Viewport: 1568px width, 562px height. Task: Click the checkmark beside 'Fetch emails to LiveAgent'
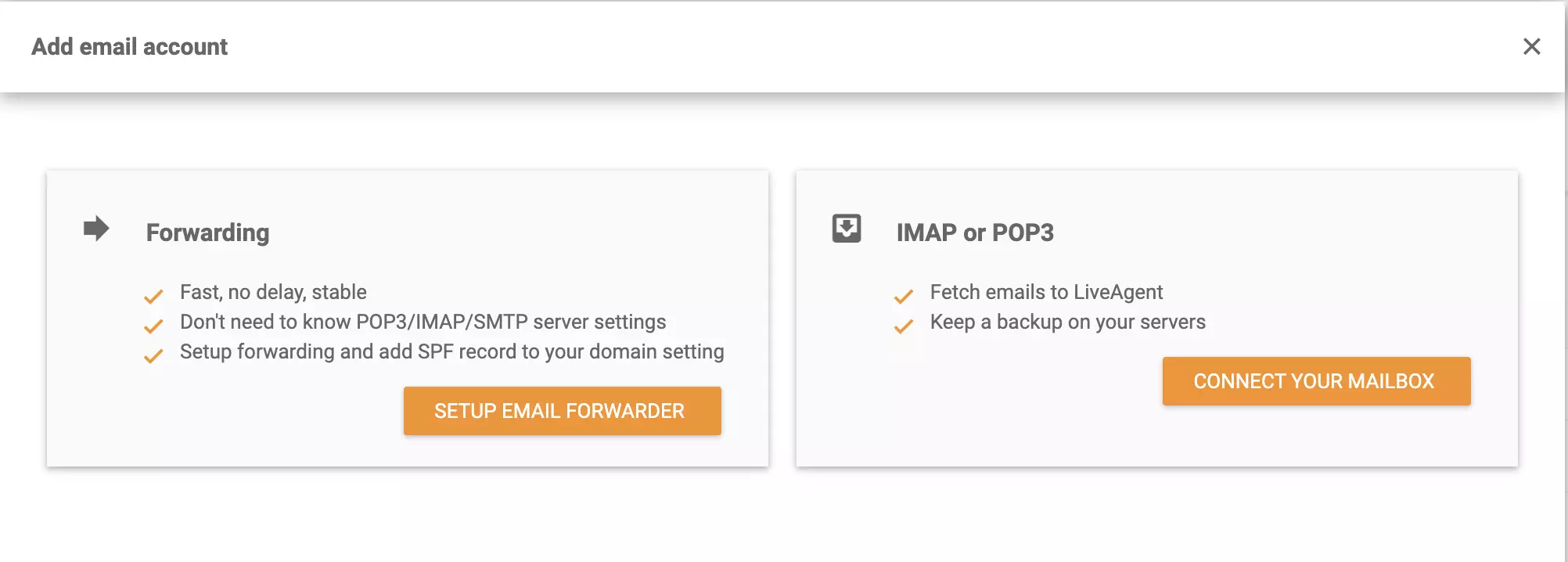pyautogui.click(x=904, y=296)
